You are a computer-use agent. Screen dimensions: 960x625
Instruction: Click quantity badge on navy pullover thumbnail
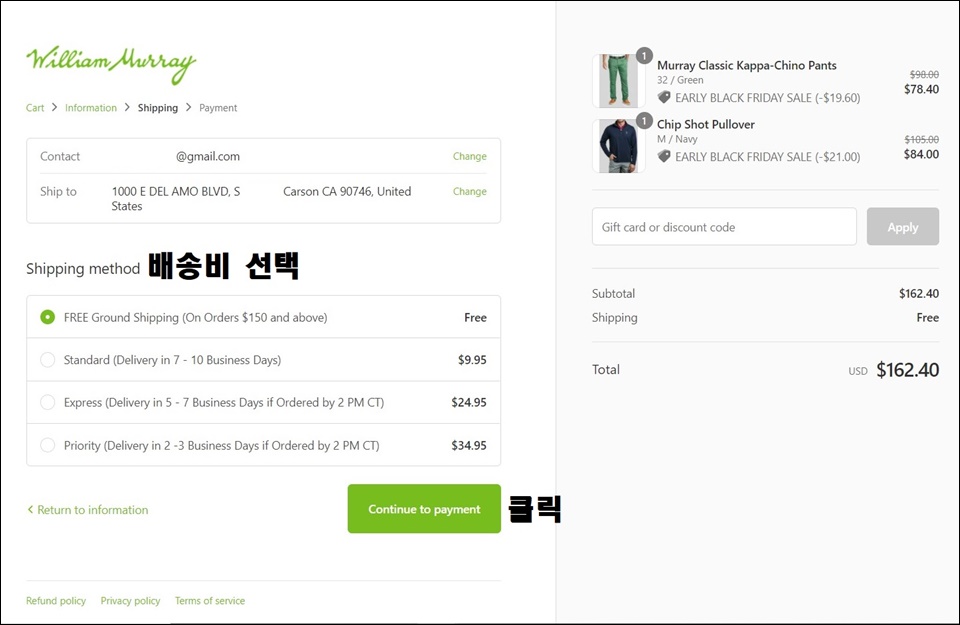(x=644, y=121)
